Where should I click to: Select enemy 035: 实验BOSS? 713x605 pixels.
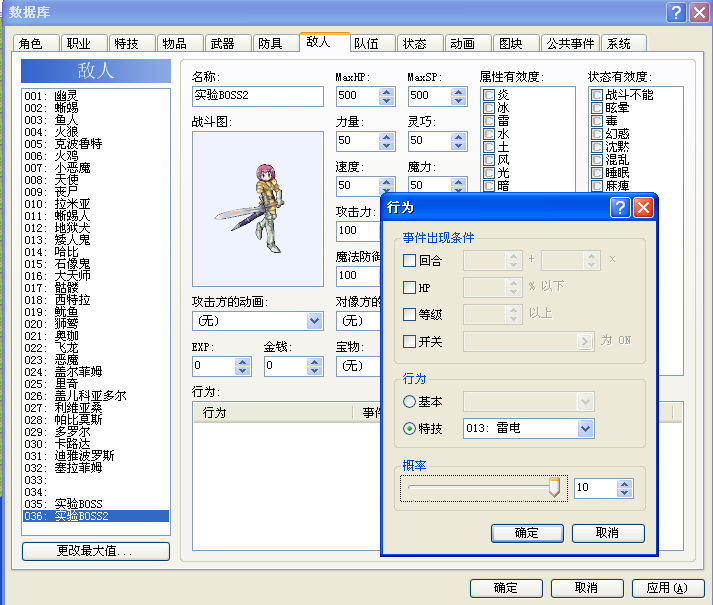coord(95,504)
